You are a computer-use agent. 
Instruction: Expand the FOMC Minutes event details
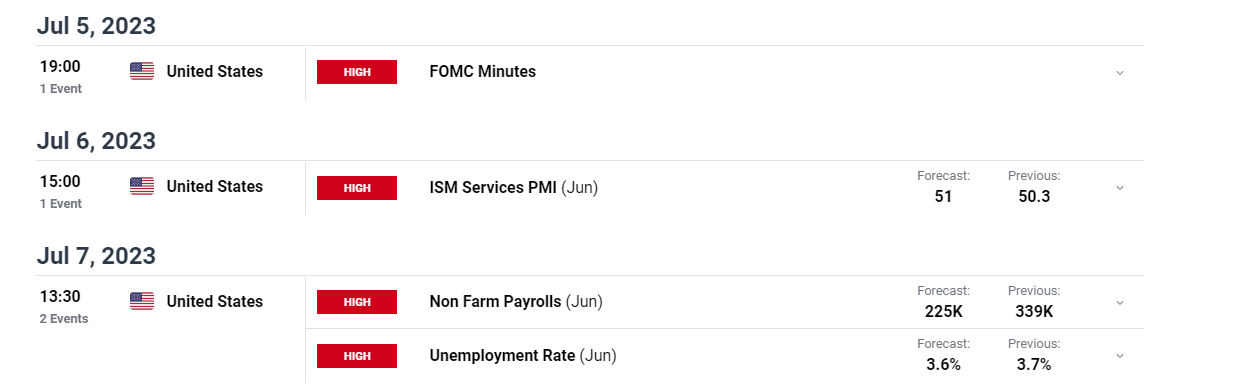1120,72
